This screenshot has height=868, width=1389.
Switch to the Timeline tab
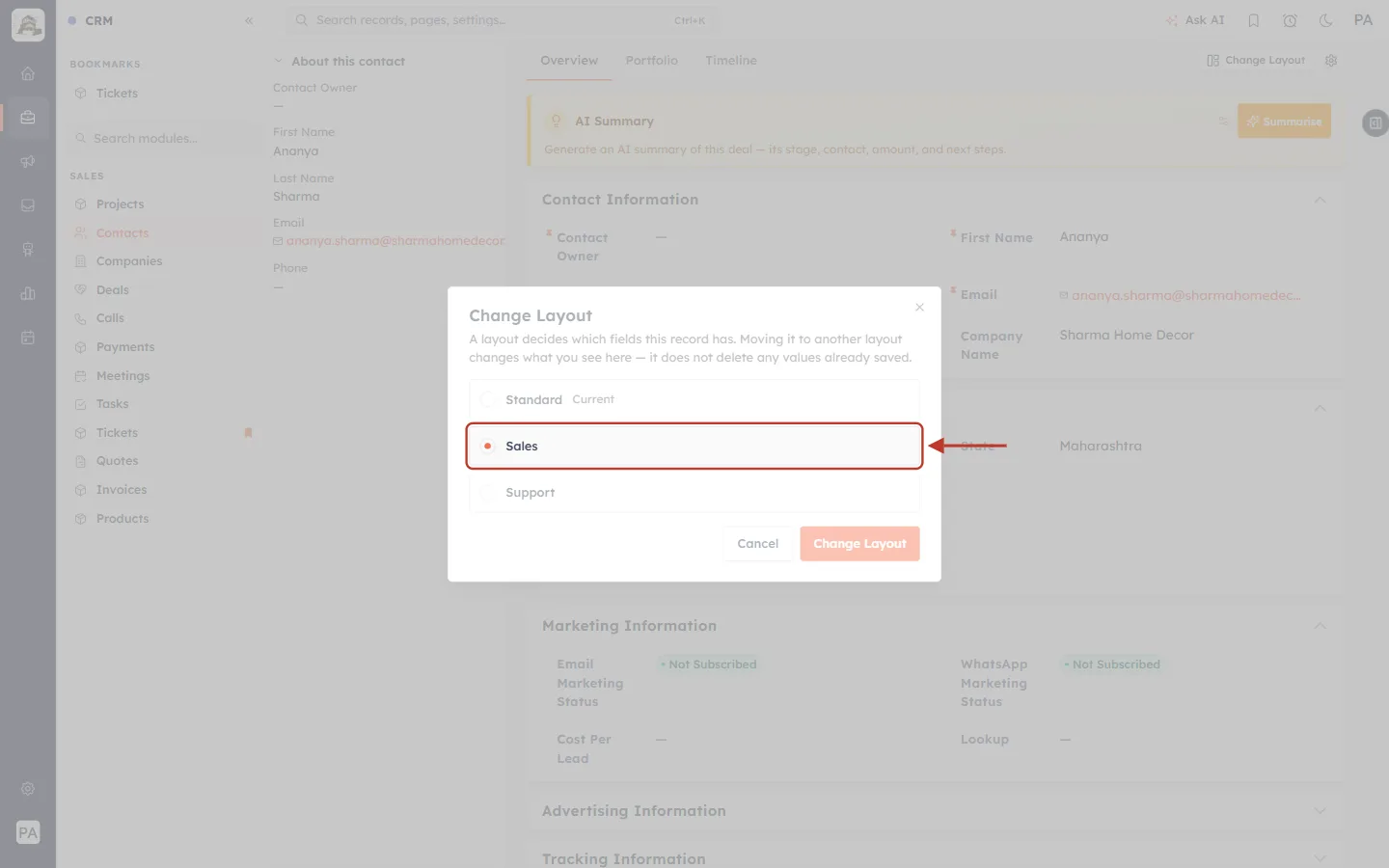click(731, 60)
